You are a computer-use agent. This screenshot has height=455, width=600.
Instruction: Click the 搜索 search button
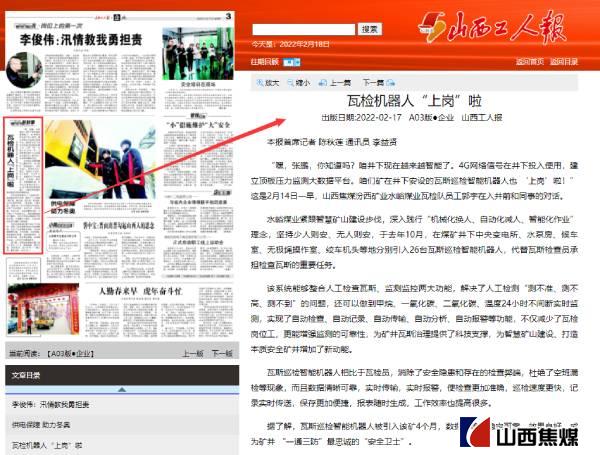[370, 29]
